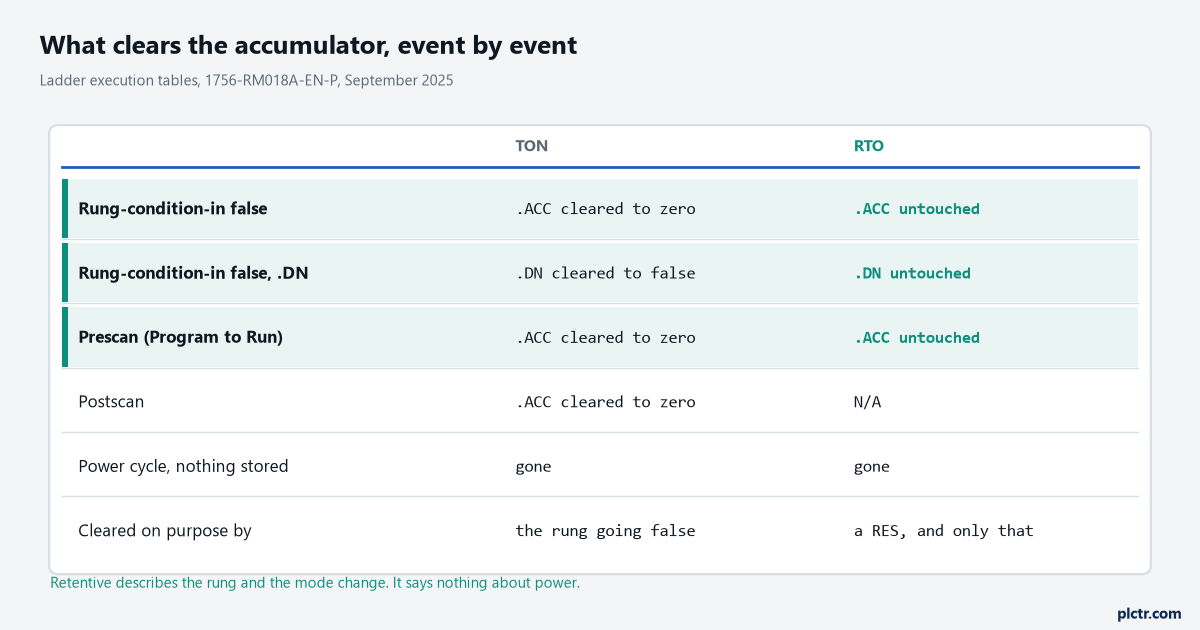The width and height of the screenshot is (1200, 630).
Task: Click the RTO 'gone' cell
Action: point(871,466)
